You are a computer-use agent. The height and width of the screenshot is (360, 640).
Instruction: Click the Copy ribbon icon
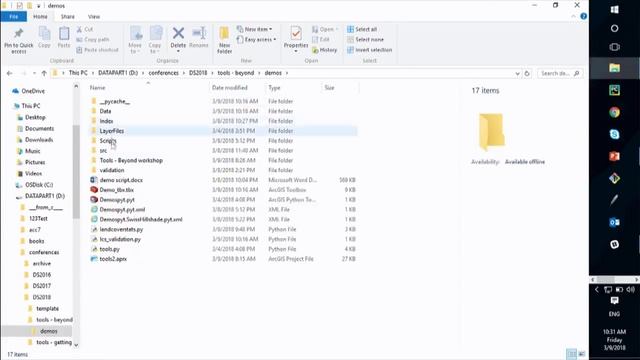tap(44, 34)
